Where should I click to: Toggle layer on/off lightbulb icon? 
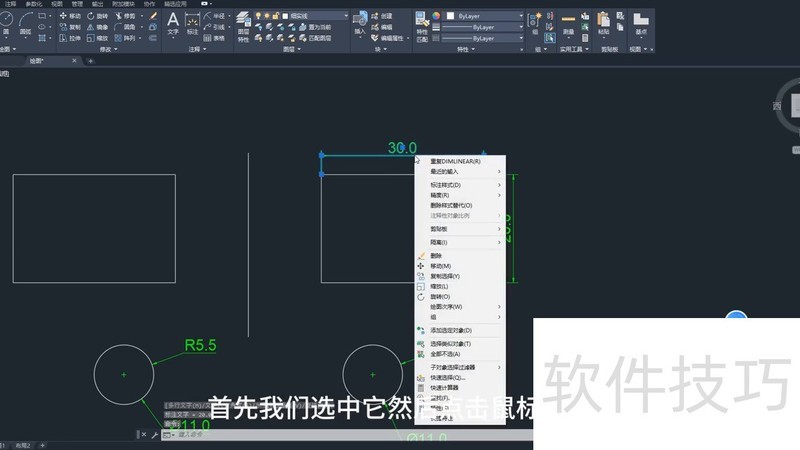(258, 16)
